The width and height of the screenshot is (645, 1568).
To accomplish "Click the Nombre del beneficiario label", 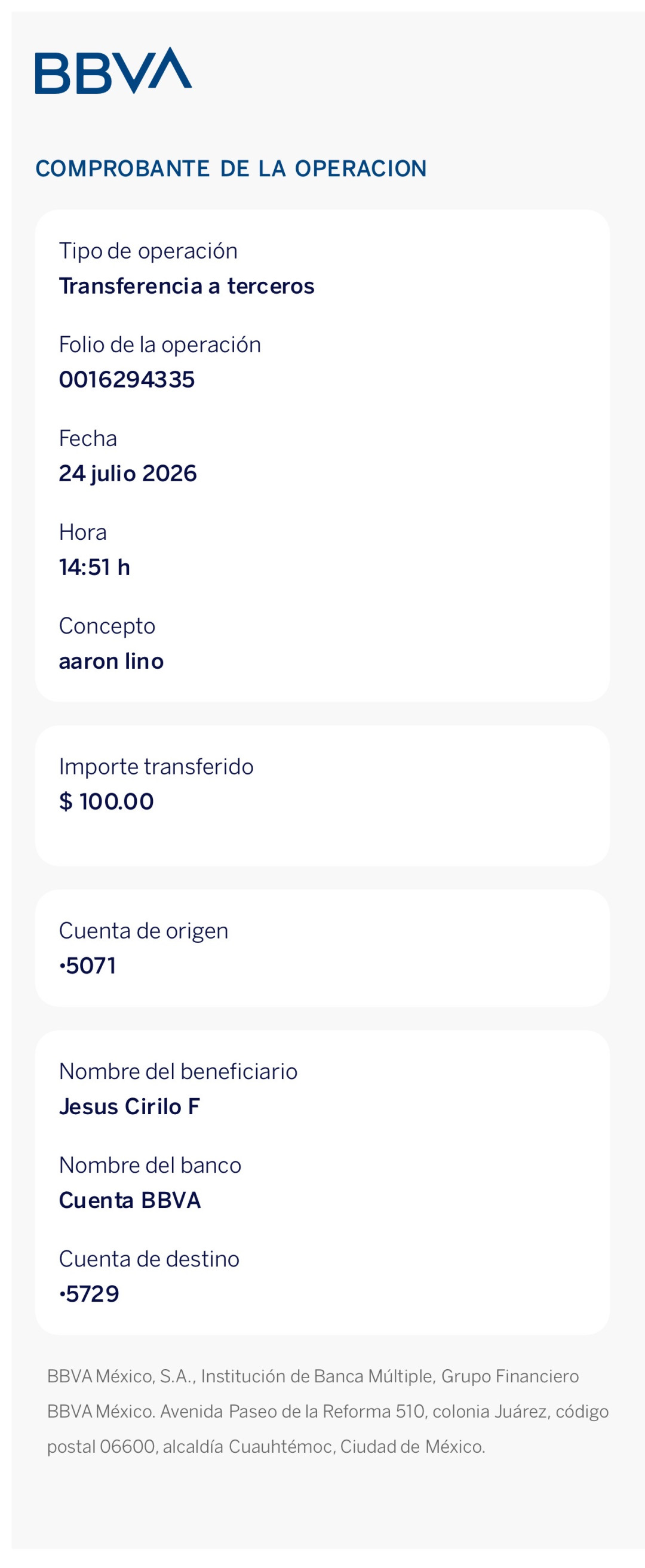I will coord(179,1071).
